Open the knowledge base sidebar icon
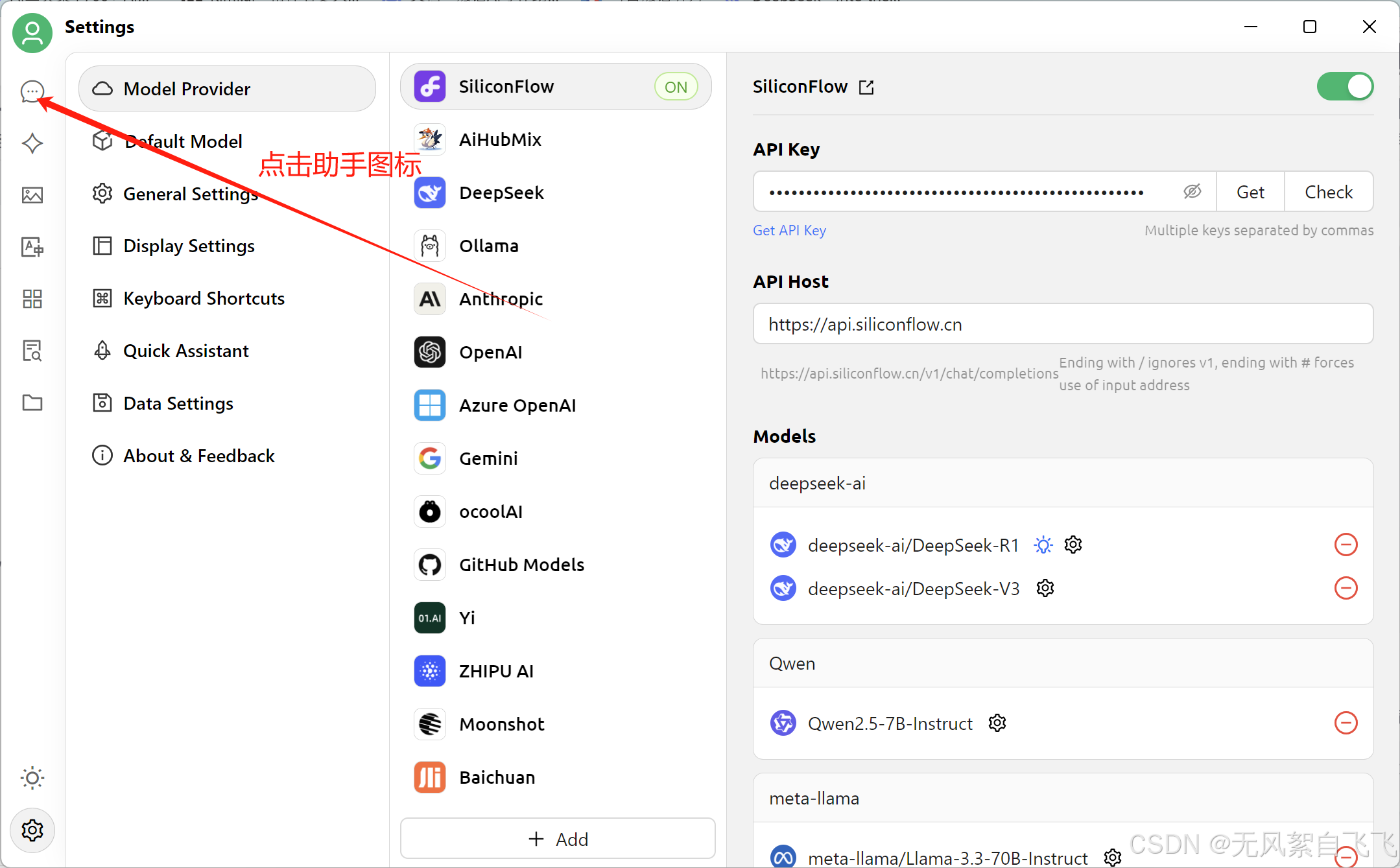 [x=32, y=351]
